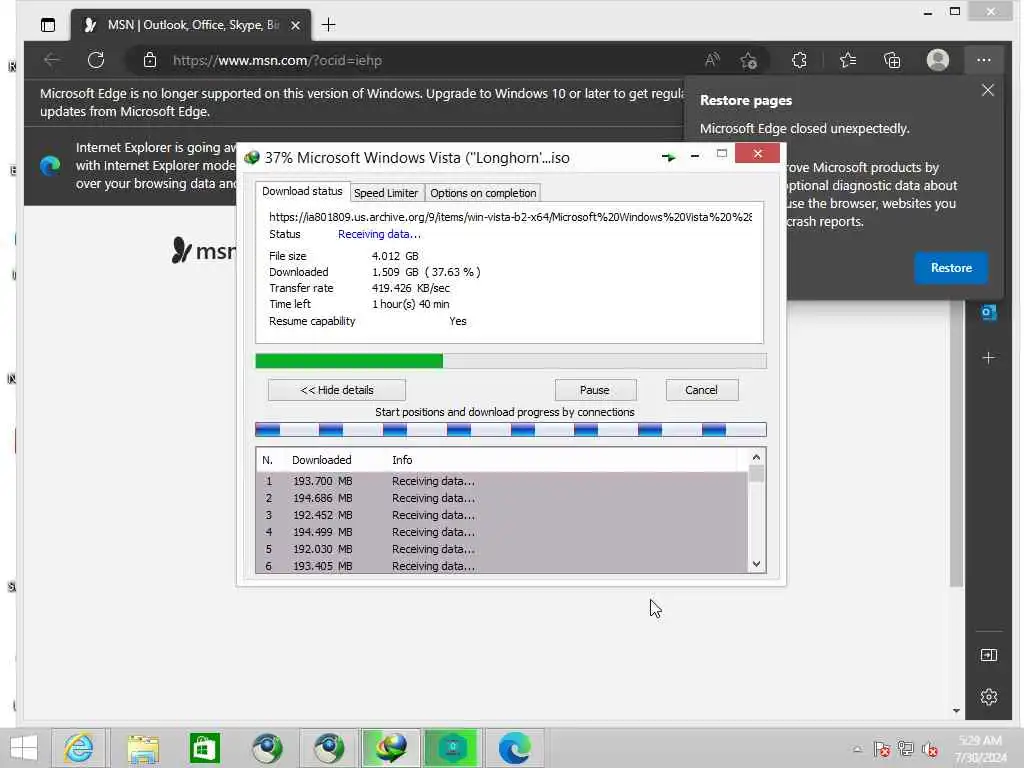Click the 4.012 GB file size value
Image resolution: width=1024 pixels, height=768 pixels.
point(395,256)
